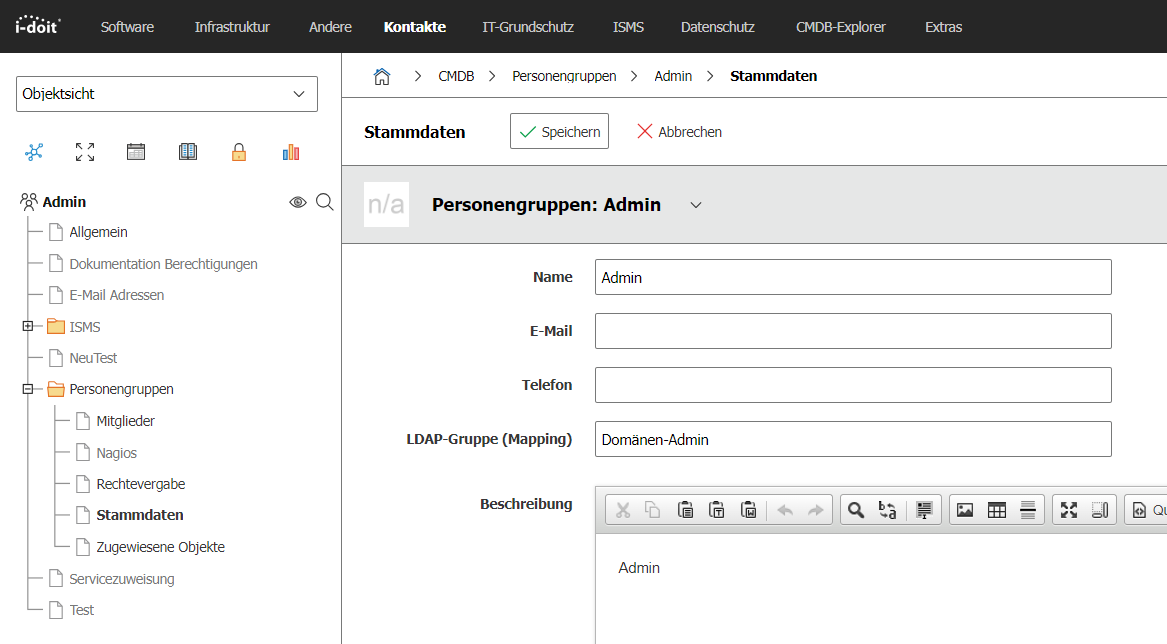Click Paste as plain text icon
This screenshot has height=644, width=1167.
pyautogui.click(x=717, y=510)
